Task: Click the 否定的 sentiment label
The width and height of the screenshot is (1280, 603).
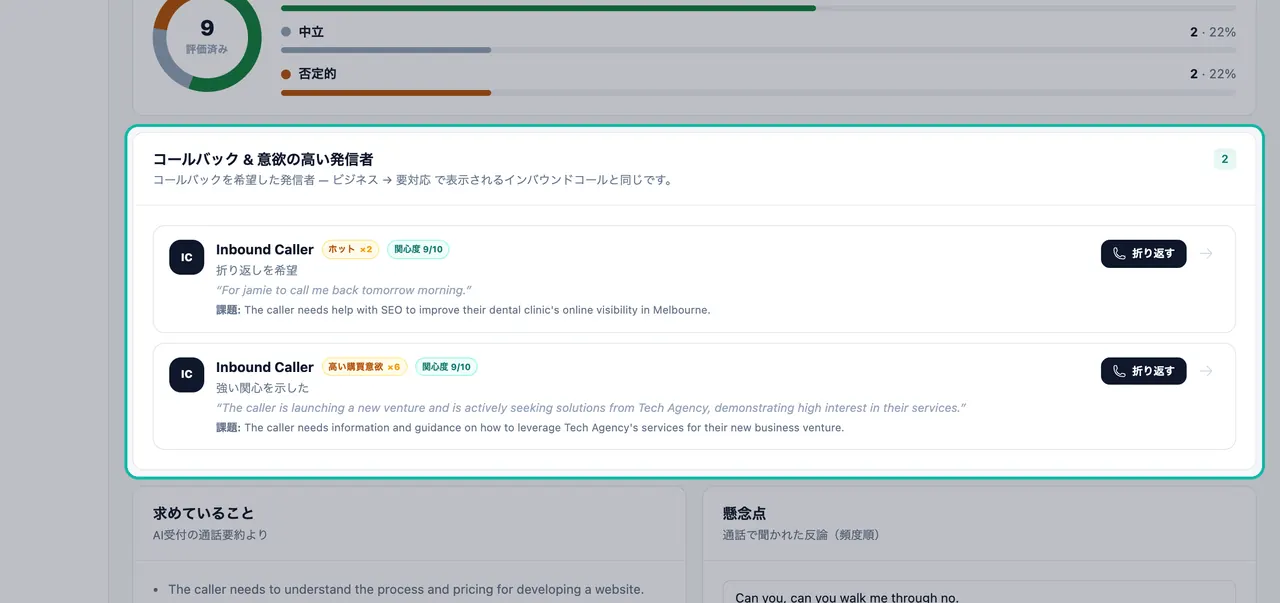Action: (x=317, y=74)
